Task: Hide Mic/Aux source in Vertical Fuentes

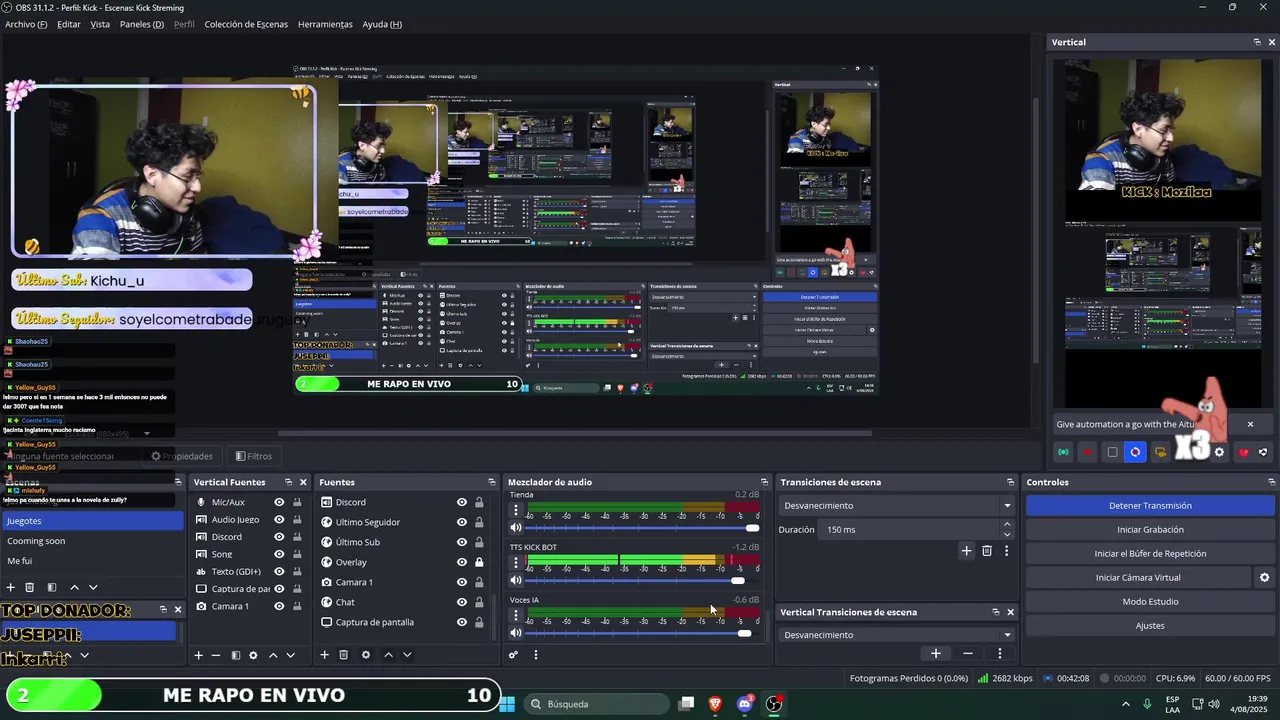Action: [x=279, y=502]
